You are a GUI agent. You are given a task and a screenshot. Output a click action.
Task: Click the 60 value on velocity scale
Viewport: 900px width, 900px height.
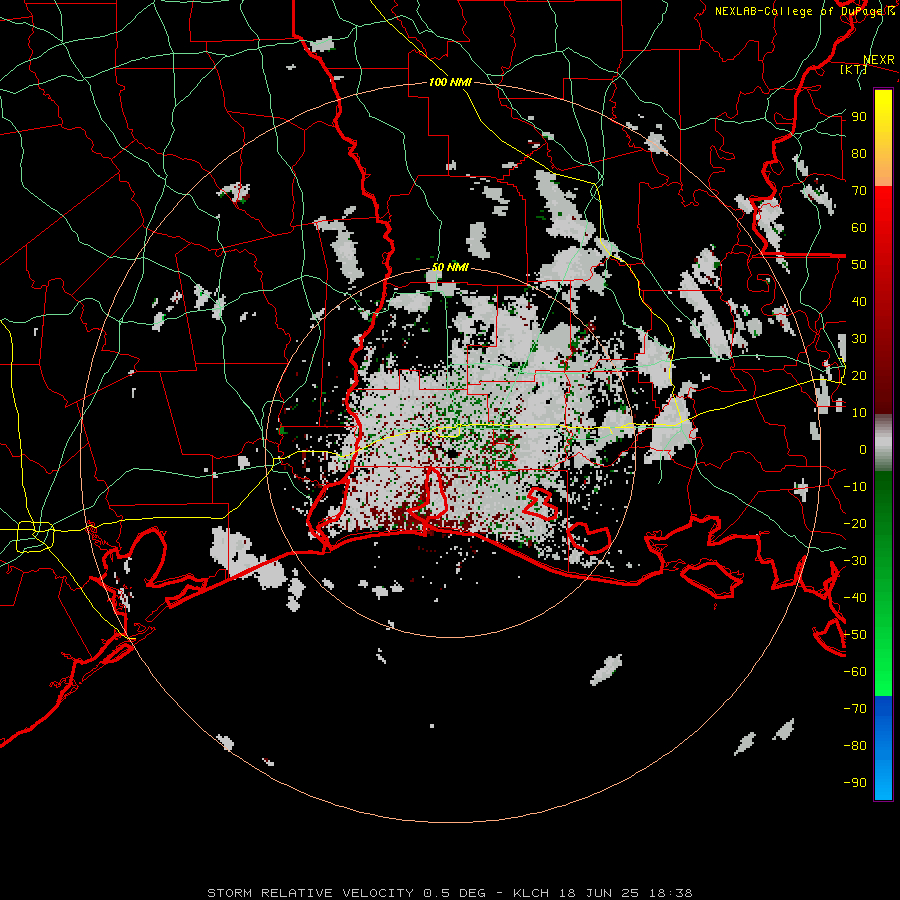[x=859, y=228]
